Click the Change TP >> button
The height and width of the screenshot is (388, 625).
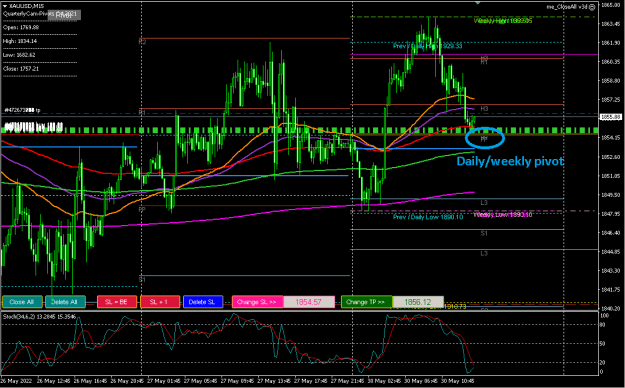coord(367,302)
